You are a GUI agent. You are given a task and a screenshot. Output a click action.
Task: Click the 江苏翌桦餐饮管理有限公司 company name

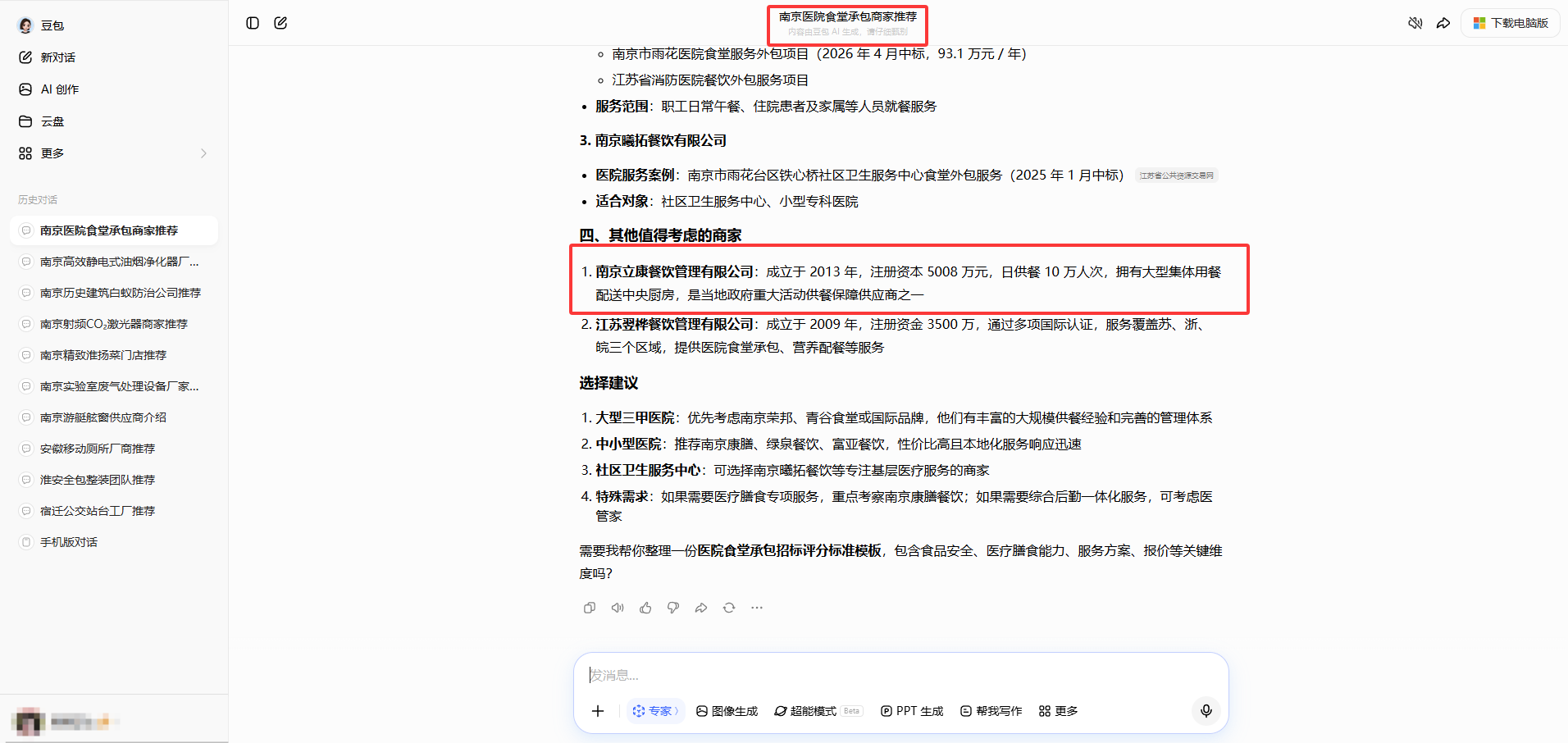pos(674,324)
